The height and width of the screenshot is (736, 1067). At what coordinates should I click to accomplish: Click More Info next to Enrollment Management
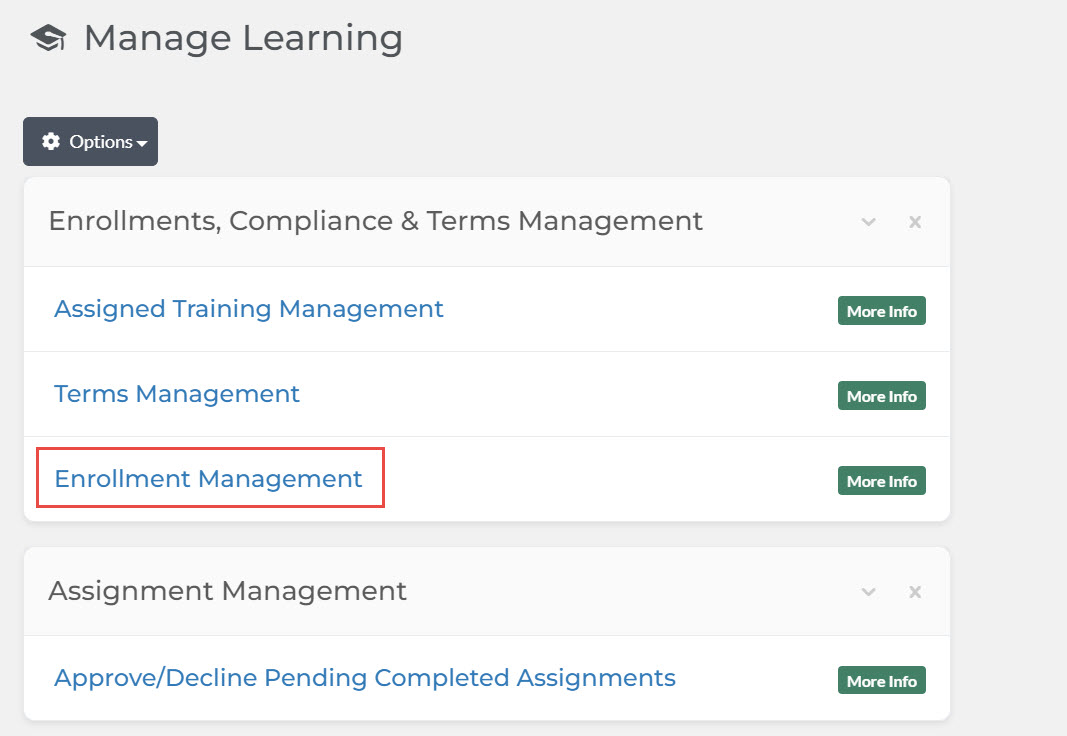[881, 481]
